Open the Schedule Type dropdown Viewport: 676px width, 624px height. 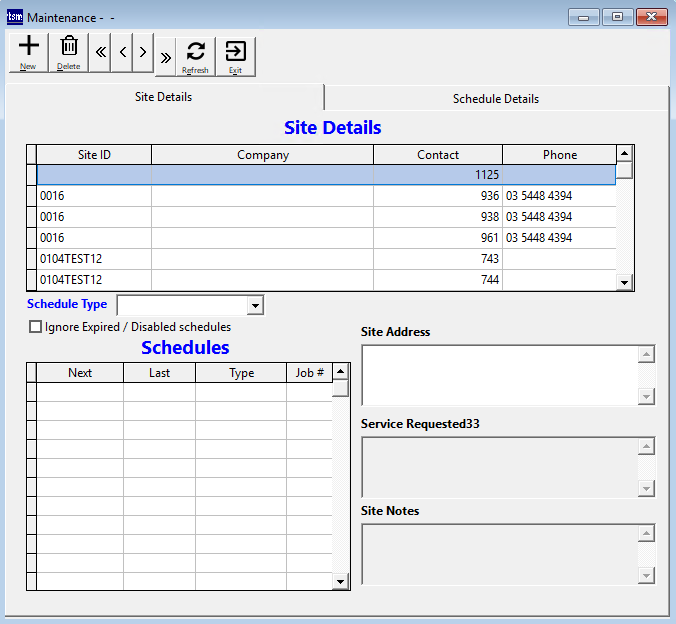click(255, 305)
